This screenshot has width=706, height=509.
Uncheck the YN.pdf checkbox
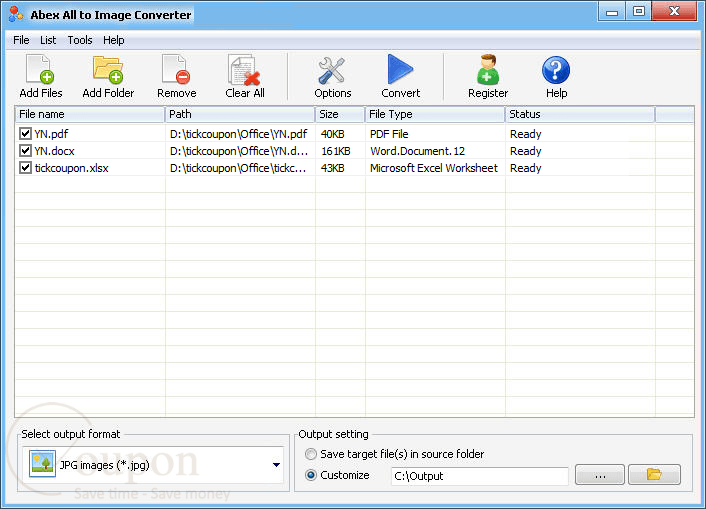coord(25,134)
